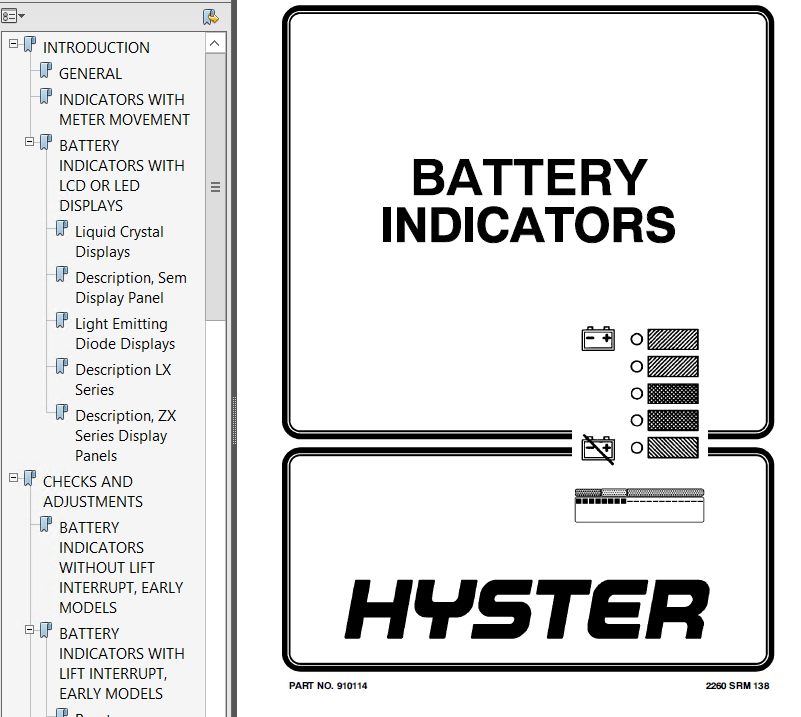Collapse the INTRODUCTION bookmark branch
801x717 pixels.
coord(14,44)
